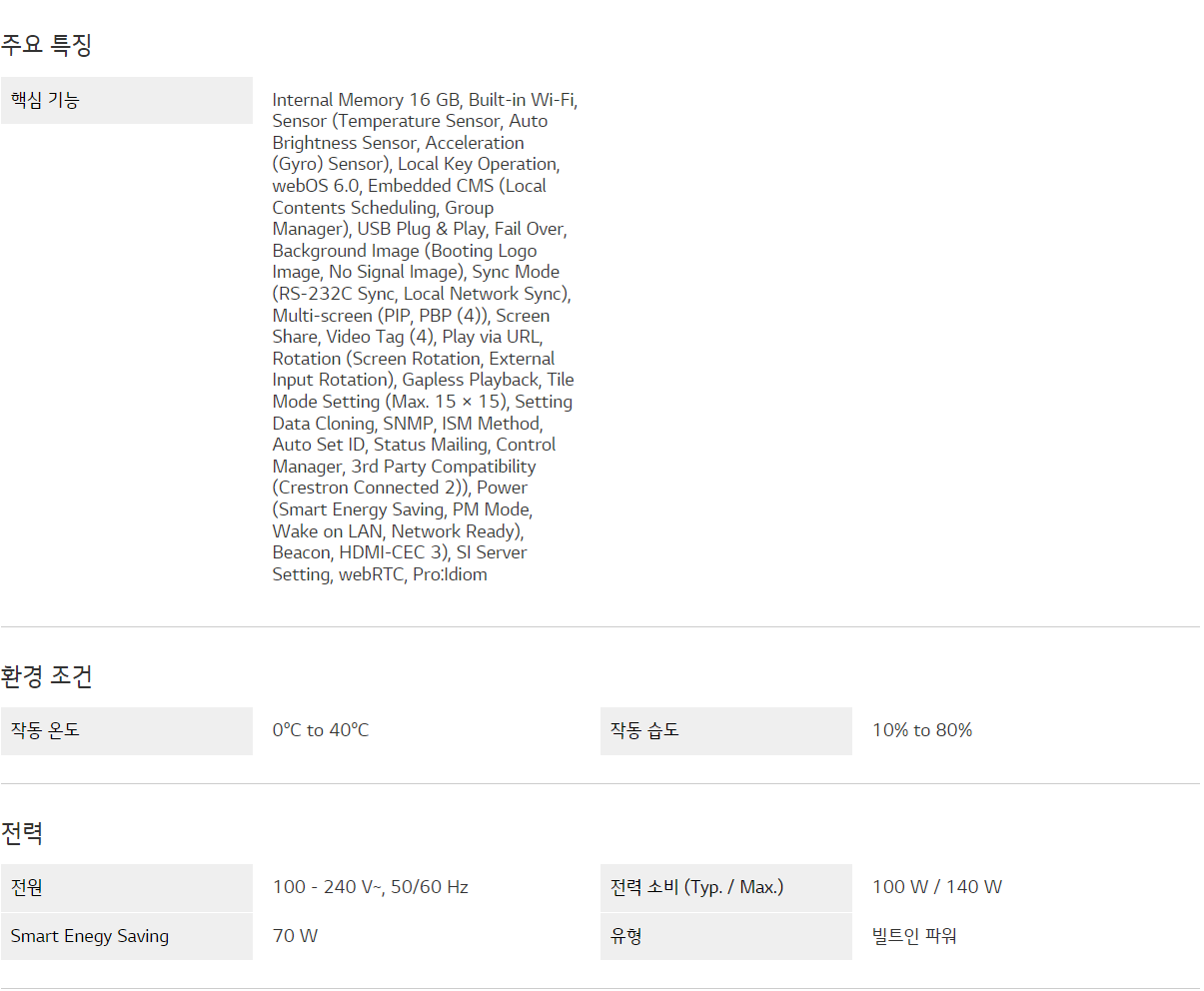Click the 주요 특징 section heading
This screenshot has width=1204, height=991.
47,45
